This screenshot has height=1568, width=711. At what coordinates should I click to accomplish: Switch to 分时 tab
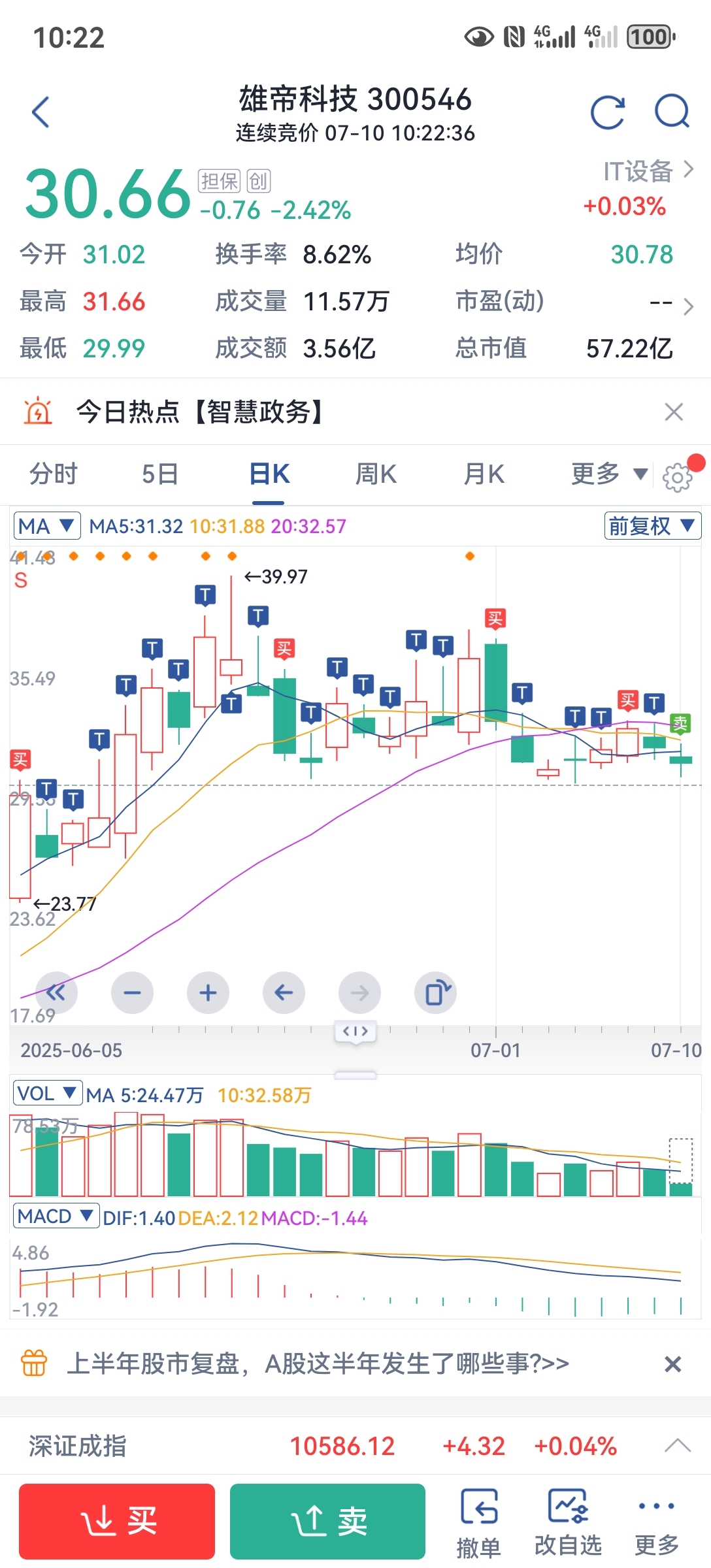(54, 474)
